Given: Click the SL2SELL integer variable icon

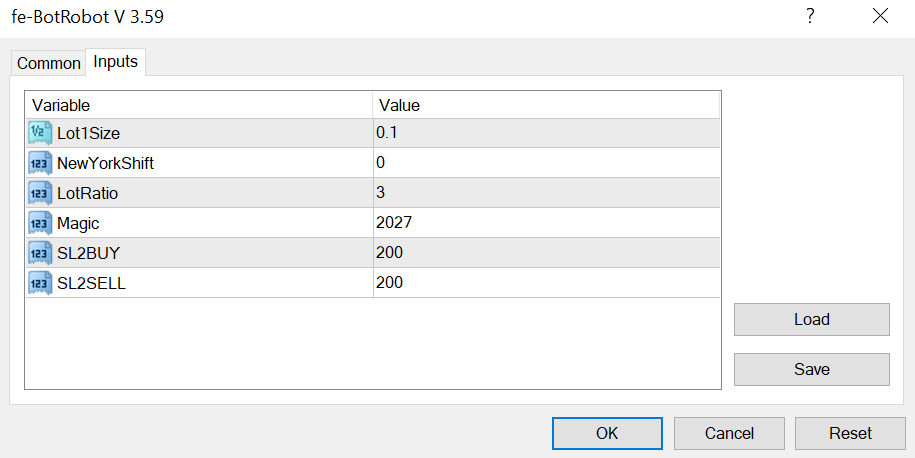Looking at the screenshot, I should pyautogui.click(x=40, y=283).
